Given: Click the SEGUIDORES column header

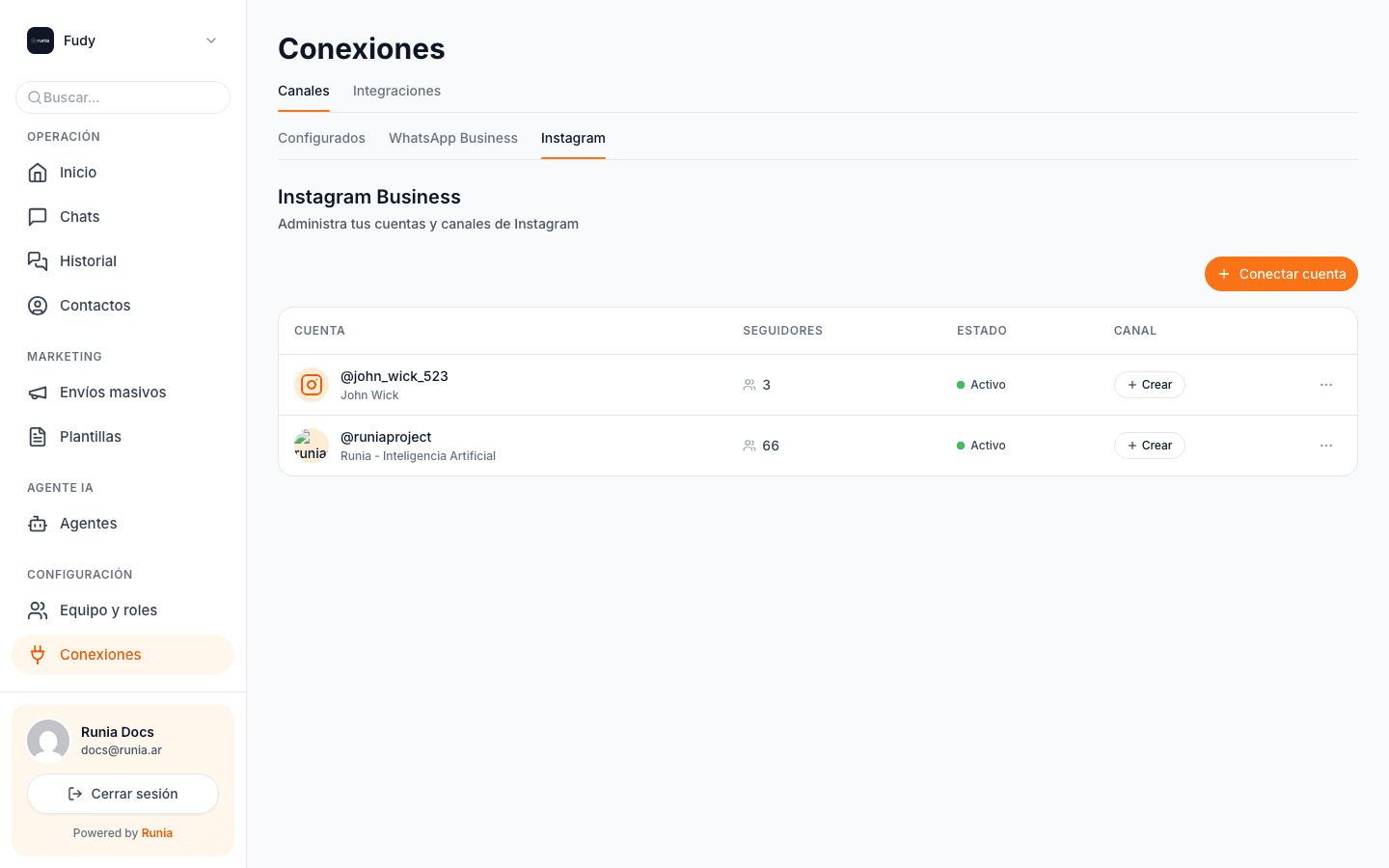Looking at the screenshot, I should pos(782,331).
